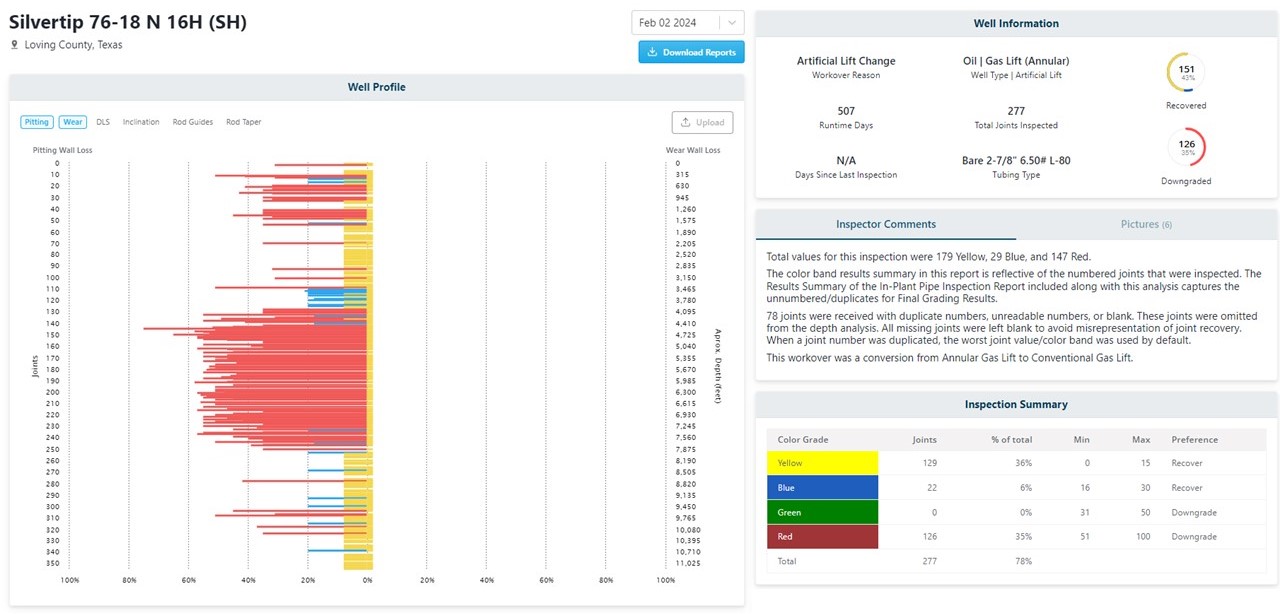
Task: Switch to the Pictures (6) tab
Action: tap(1146, 224)
